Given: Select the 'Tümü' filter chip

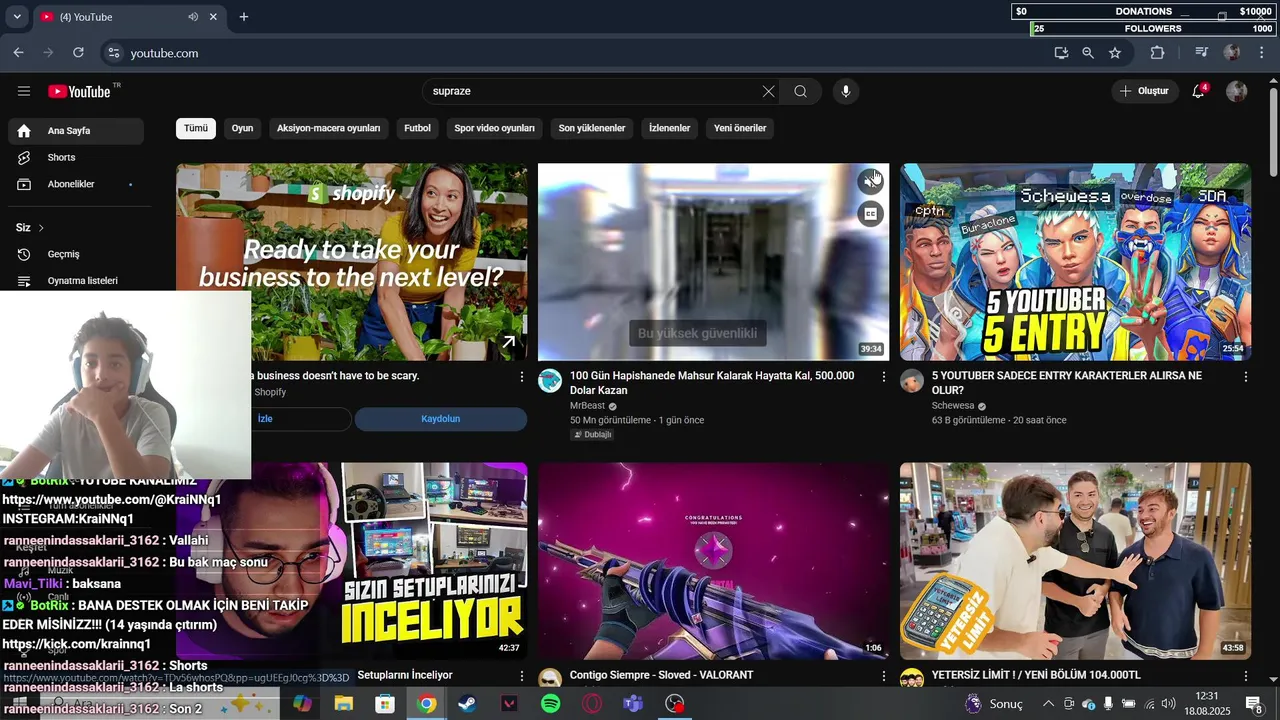Looking at the screenshot, I should coord(196,128).
